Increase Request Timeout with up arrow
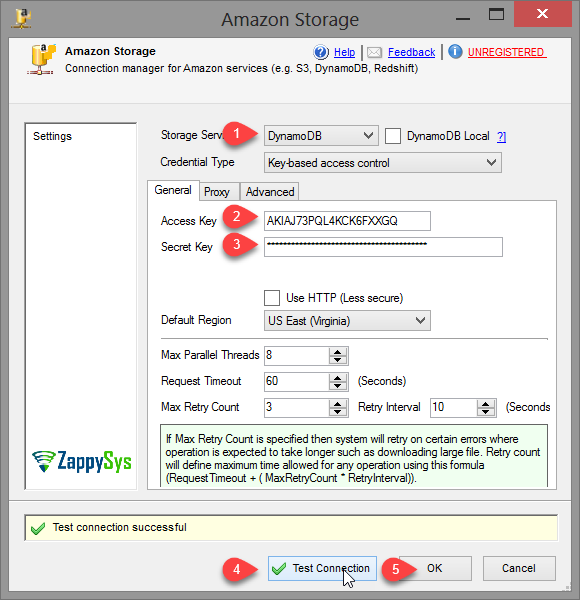Image resolution: width=580 pixels, height=600 pixels. coord(338,378)
